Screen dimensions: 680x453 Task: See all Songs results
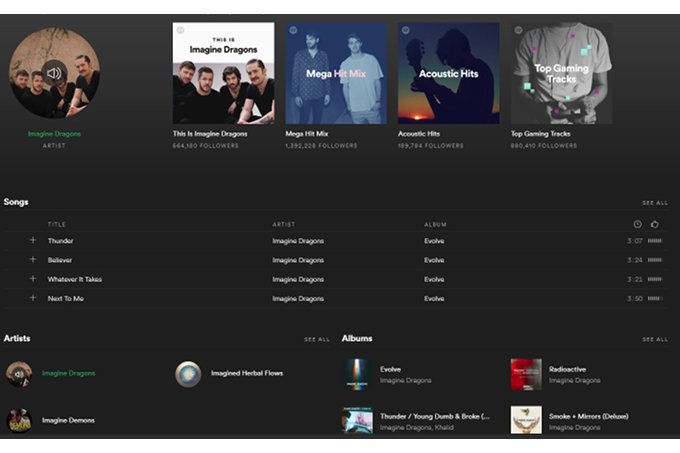coord(655,203)
